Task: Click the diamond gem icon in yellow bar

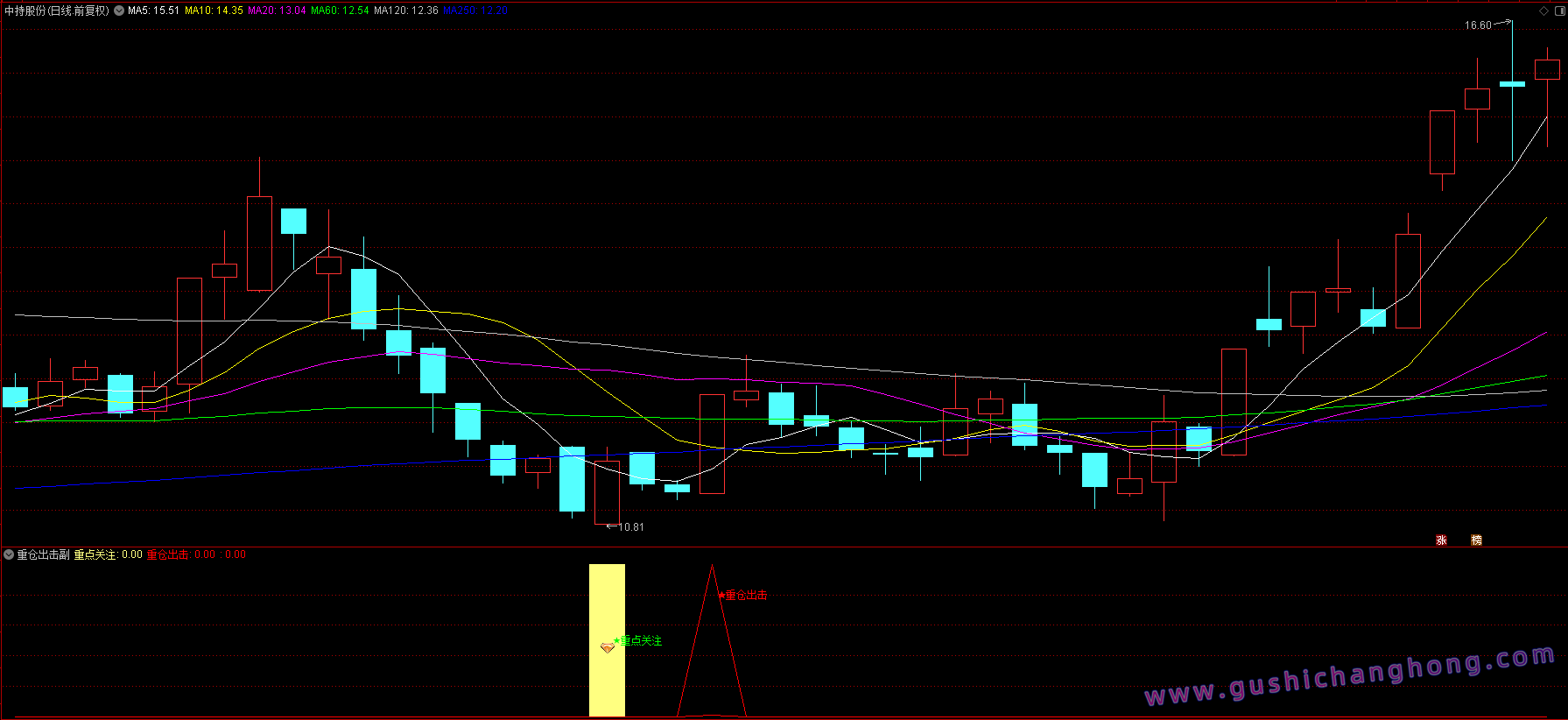Action: tap(608, 647)
